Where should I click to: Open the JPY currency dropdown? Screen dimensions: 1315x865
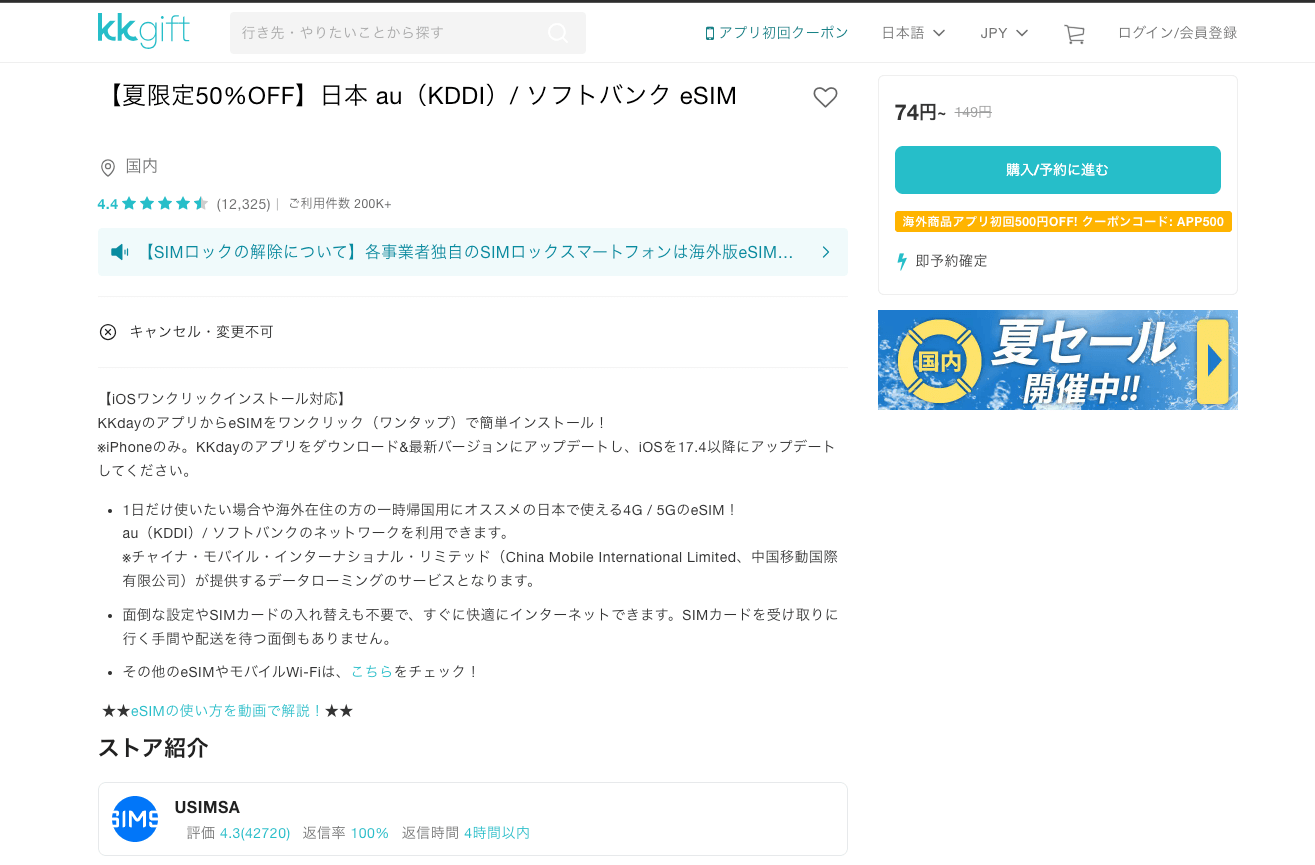point(1004,33)
